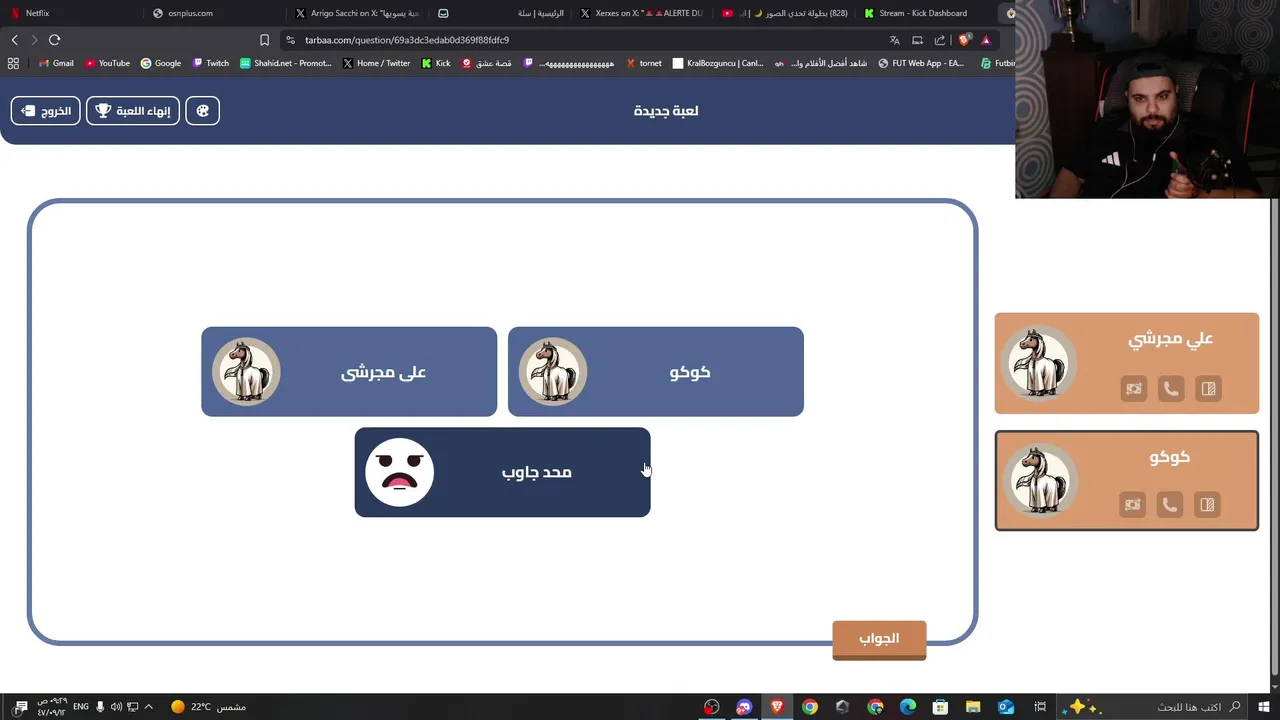Open the FUT Web App bookmark
The width and height of the screenshot is (1280, 720).
[921, 63]
